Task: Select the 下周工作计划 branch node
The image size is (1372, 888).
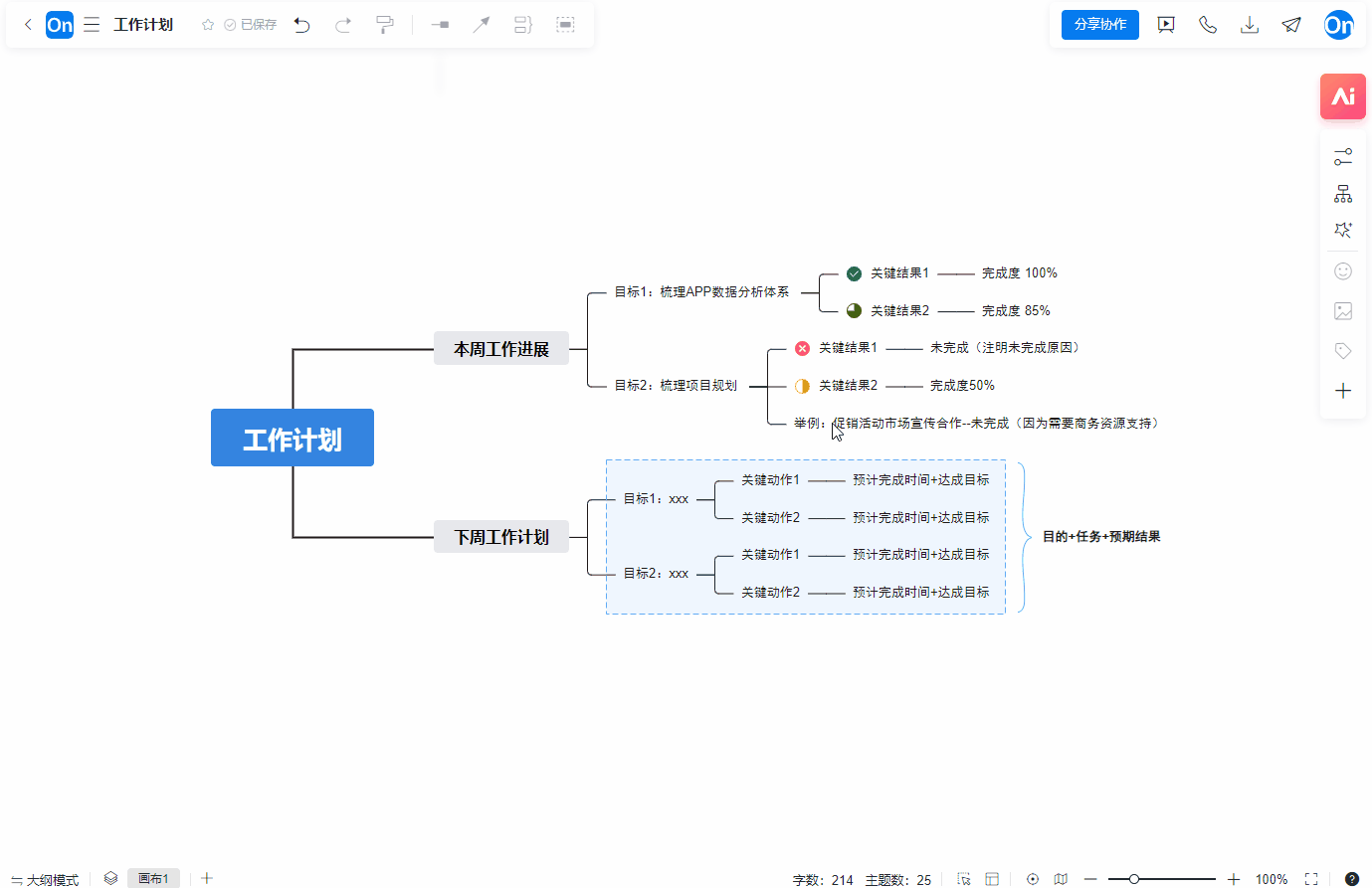Action: tap(501, 537)
